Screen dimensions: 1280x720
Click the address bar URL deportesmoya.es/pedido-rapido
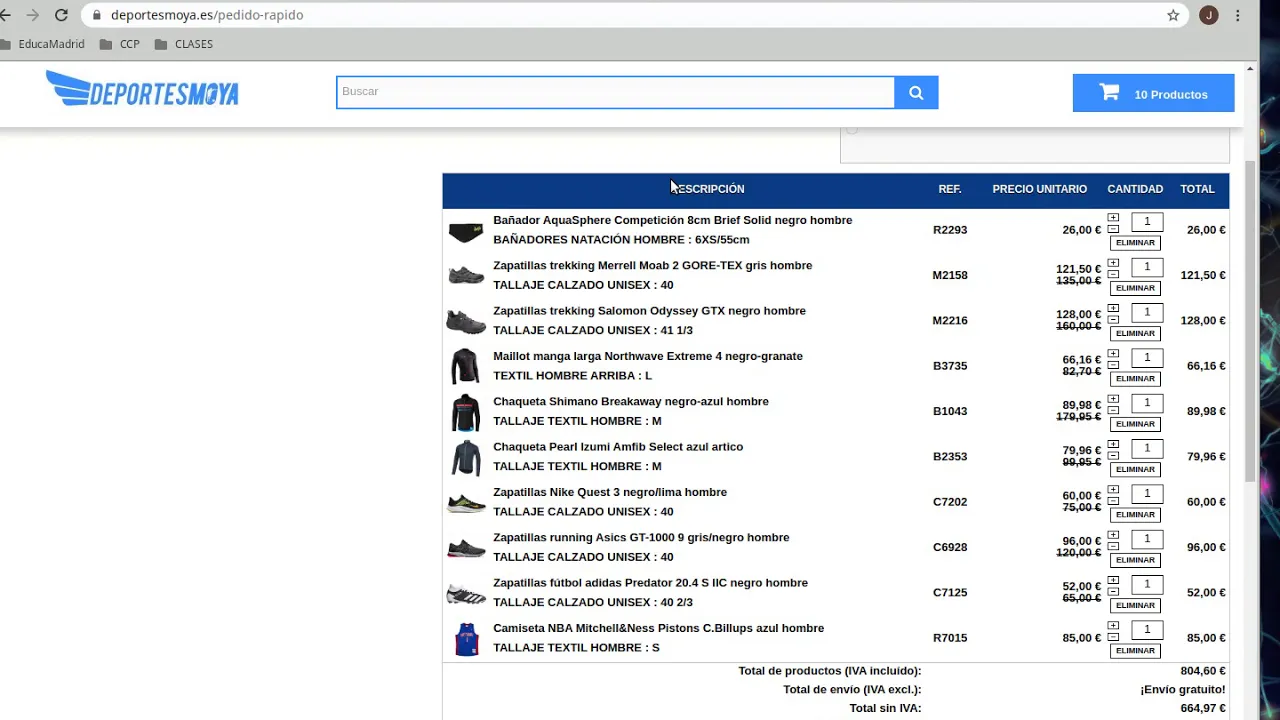click(207, 15)
